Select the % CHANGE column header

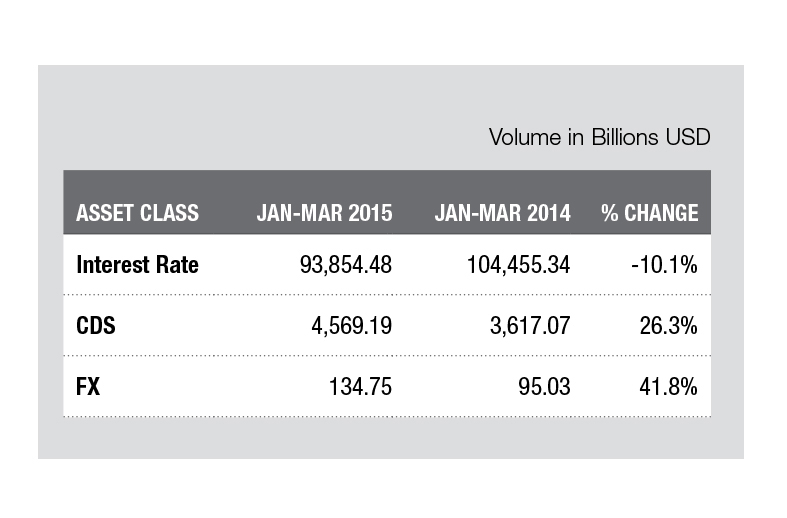click(649, 213)
